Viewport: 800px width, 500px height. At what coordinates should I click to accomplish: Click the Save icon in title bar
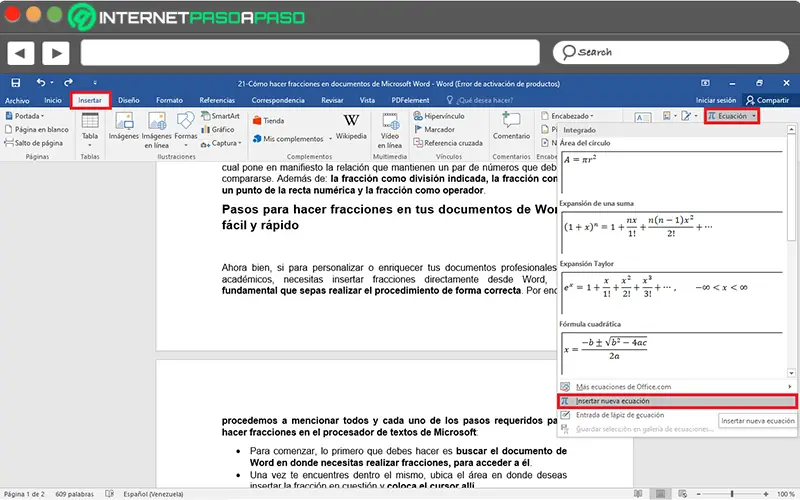tap(16, 84)
